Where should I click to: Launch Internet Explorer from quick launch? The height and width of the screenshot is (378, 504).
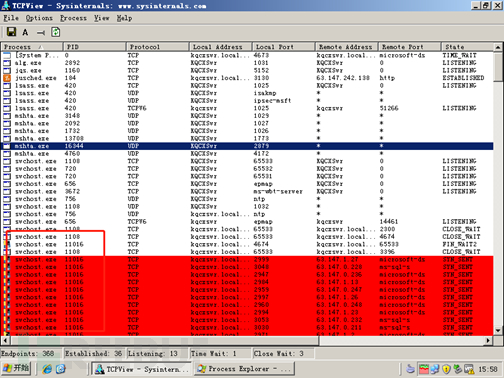pos(47,369)
